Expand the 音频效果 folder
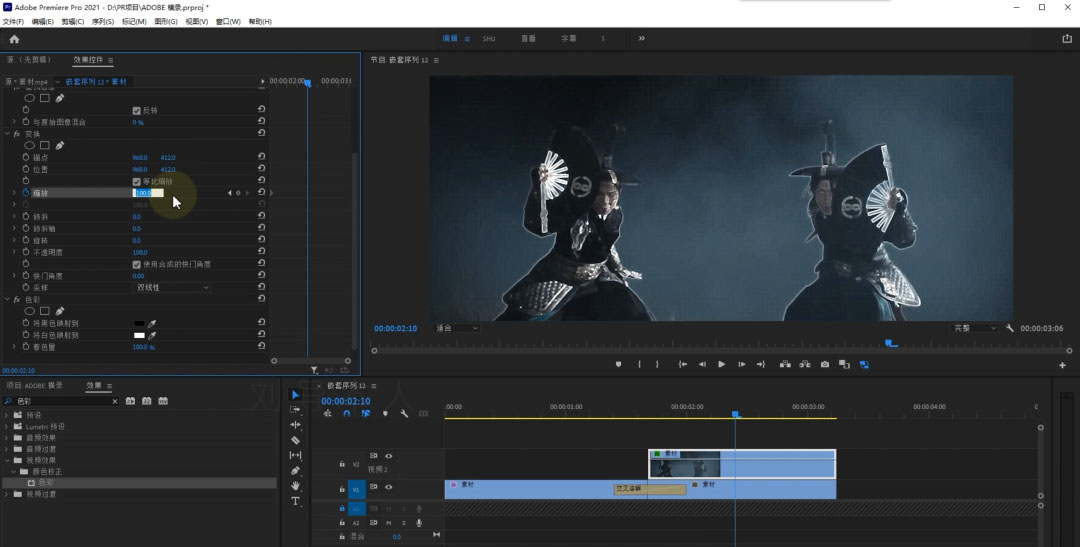1080x547 pixels. [x=7, y=437]
